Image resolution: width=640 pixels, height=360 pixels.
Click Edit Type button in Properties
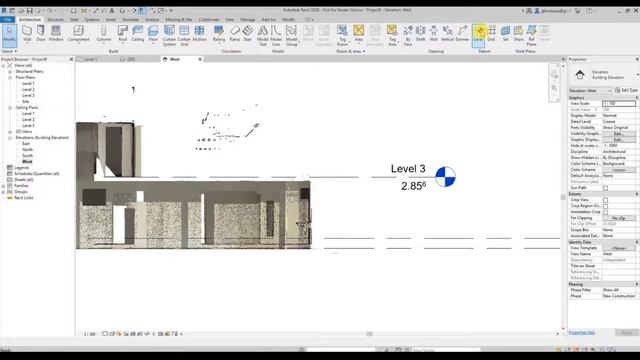click(x=627, y=91)
